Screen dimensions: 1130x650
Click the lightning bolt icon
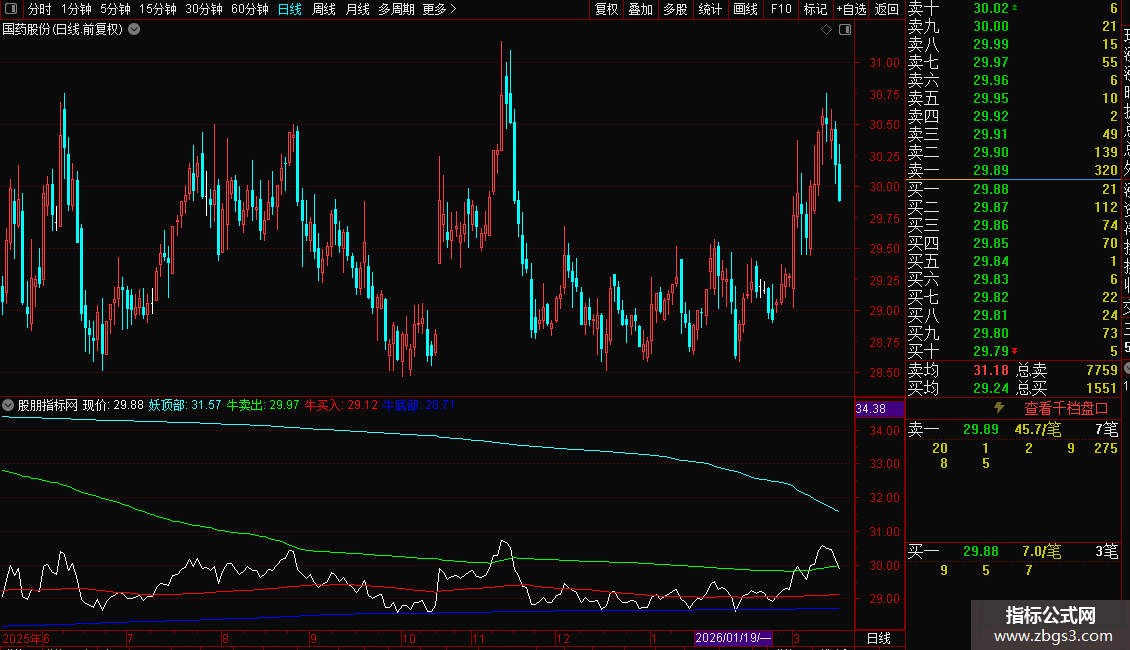tap(998, 408)
